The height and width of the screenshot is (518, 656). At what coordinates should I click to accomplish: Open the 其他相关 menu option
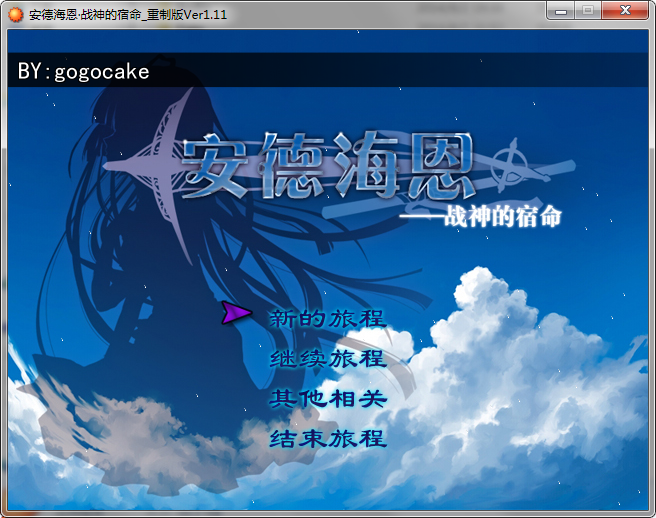coord(328,399)
